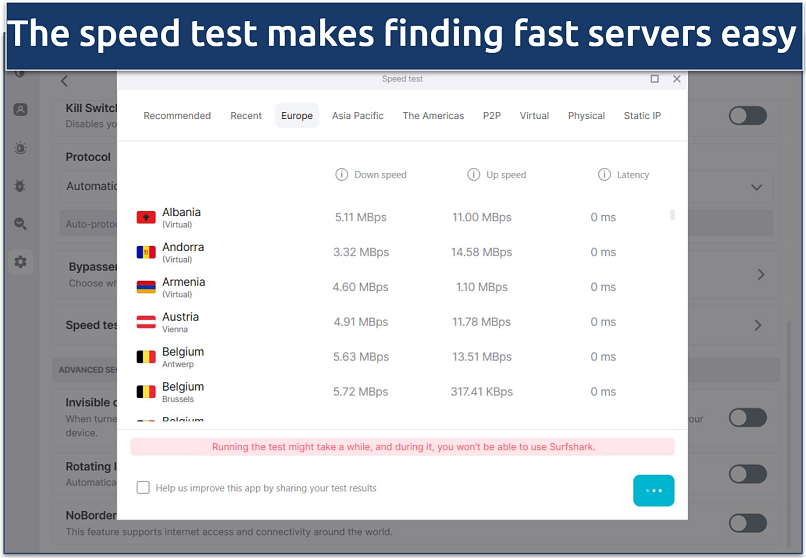Click the Antivirus bug sidebar icon
806x558 pixels.
click(x=20, y=186)
